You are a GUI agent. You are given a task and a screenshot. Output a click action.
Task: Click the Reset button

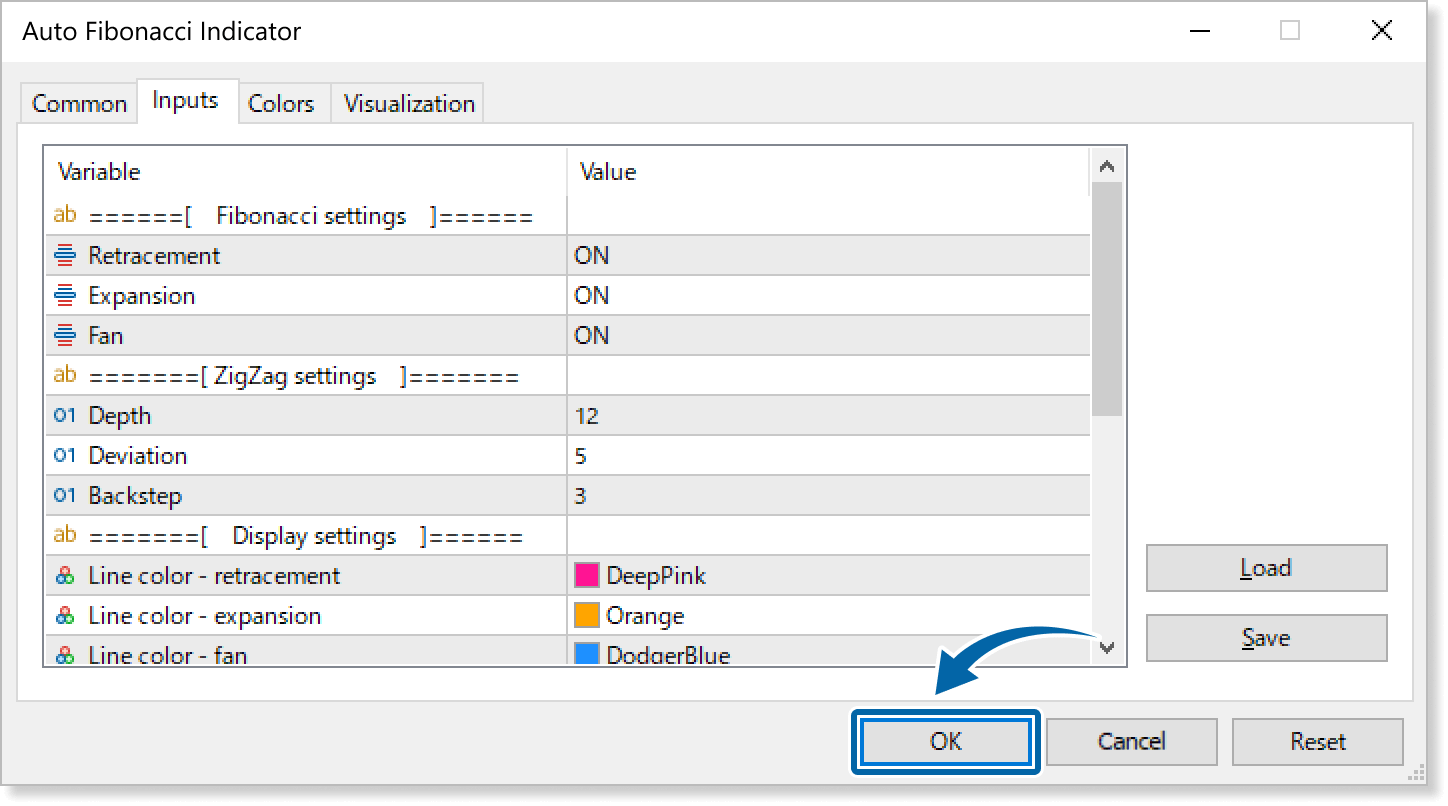pyautogui.click(x=1318, y=742)
